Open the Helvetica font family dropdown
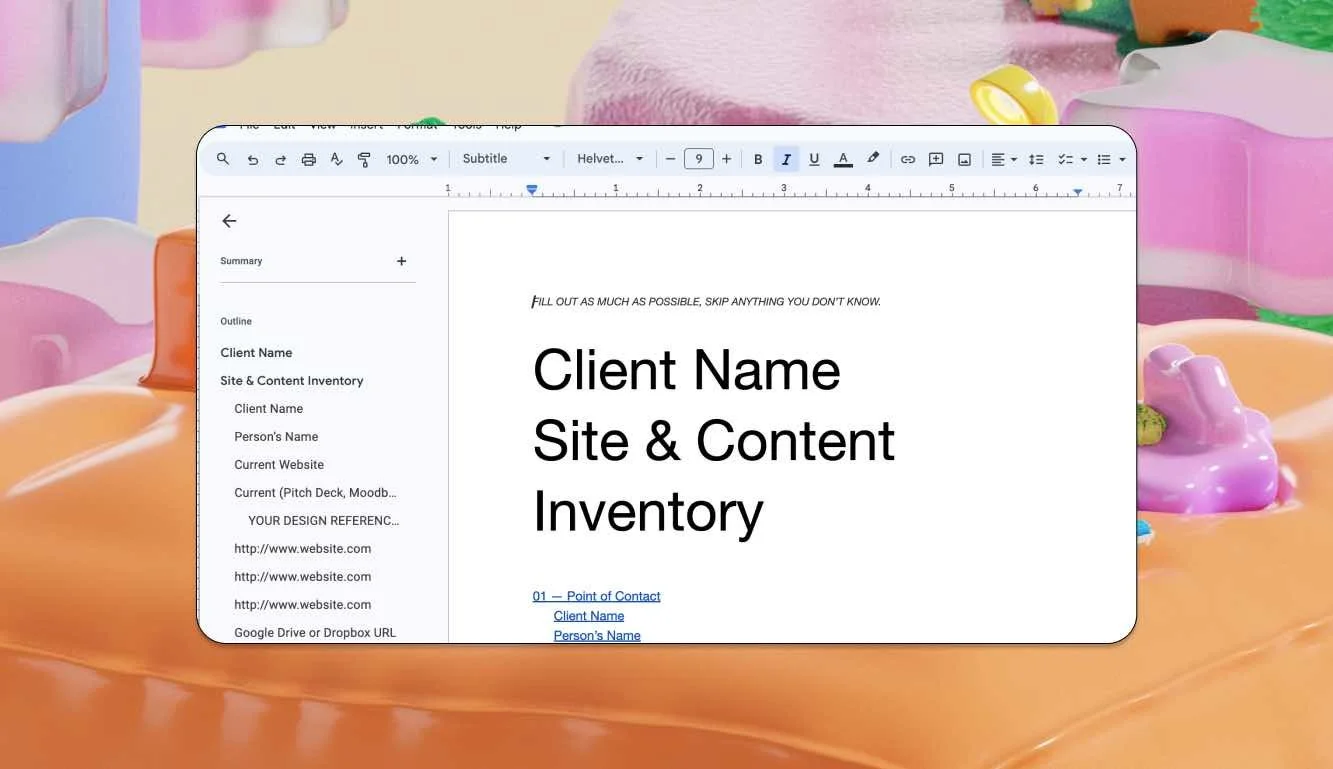The image size is (1333, 769). (x=610, y=159)
